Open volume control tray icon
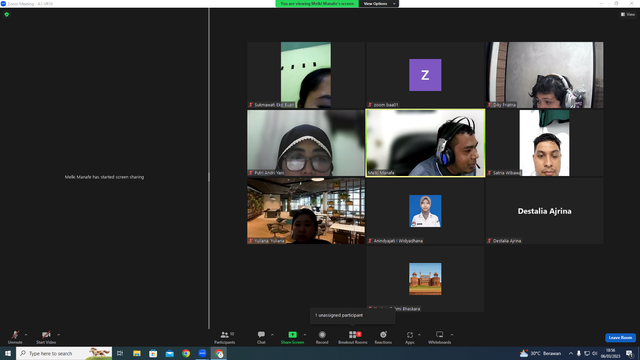This screenshot has width=640, height=360. pos(595,353)
